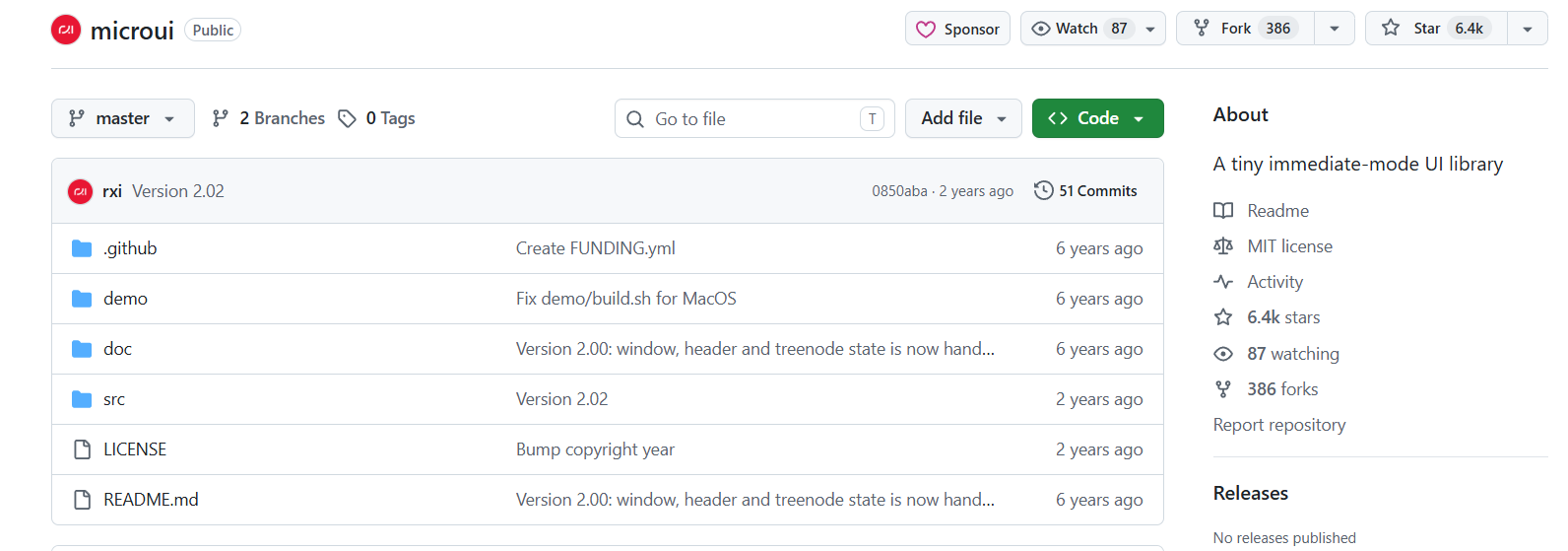Image resolution: width=1568 pixels, height=551 pixels.
Task: Open the rxi author profile link
Action: (x=112, y=191)
